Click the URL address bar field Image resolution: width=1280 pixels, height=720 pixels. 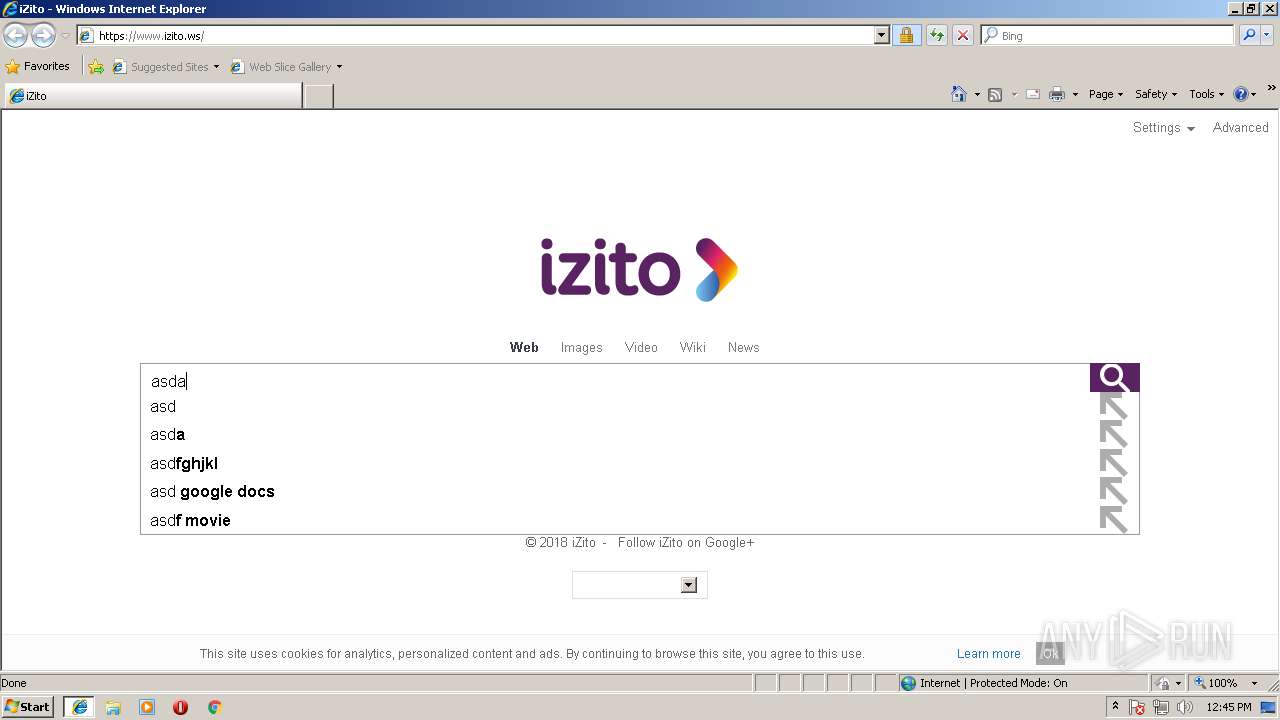pyautogui.click(x=476, y=35)
